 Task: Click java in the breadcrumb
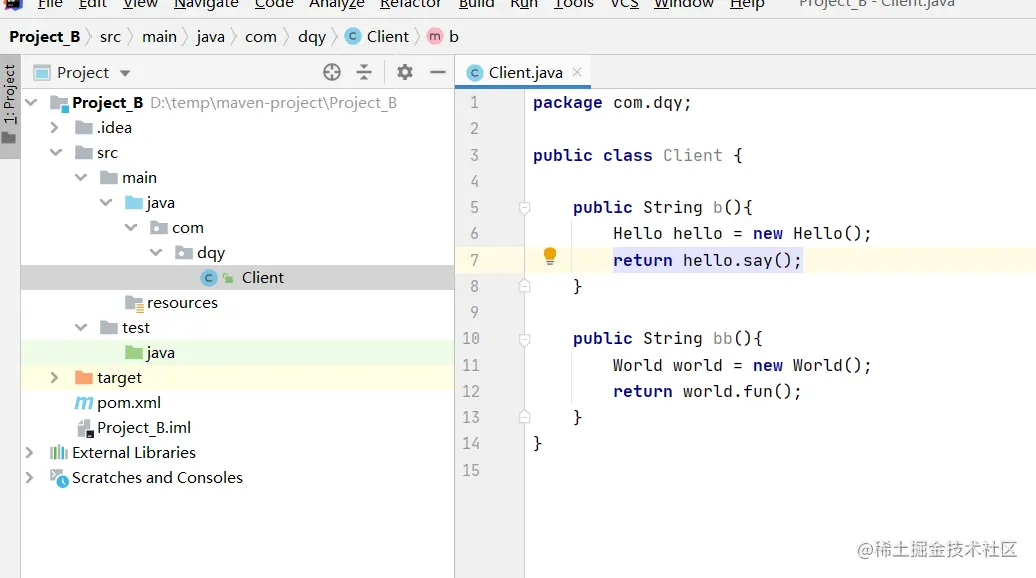(210, 37)
